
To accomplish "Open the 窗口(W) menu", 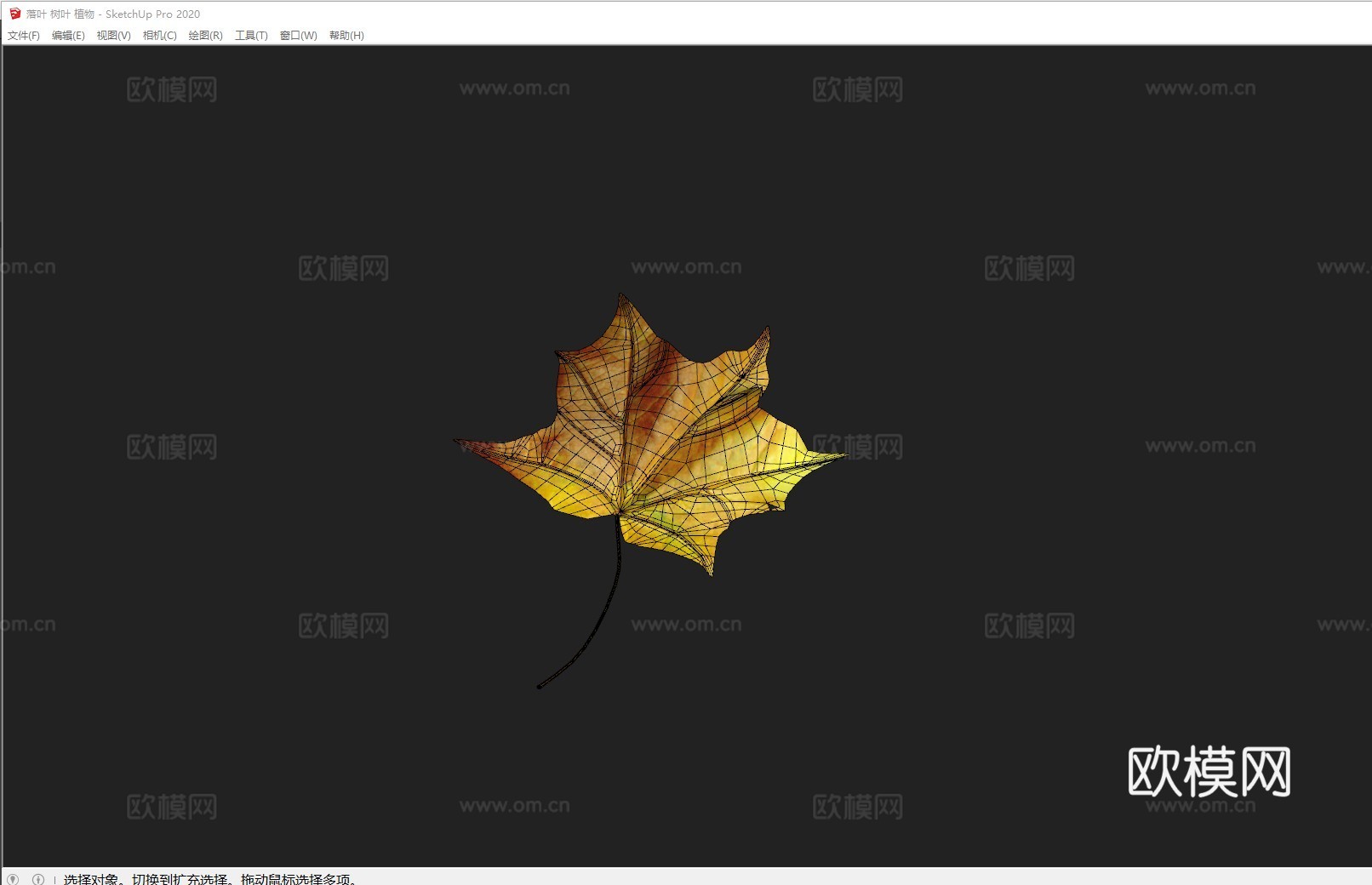I will [x=298, y=36].
